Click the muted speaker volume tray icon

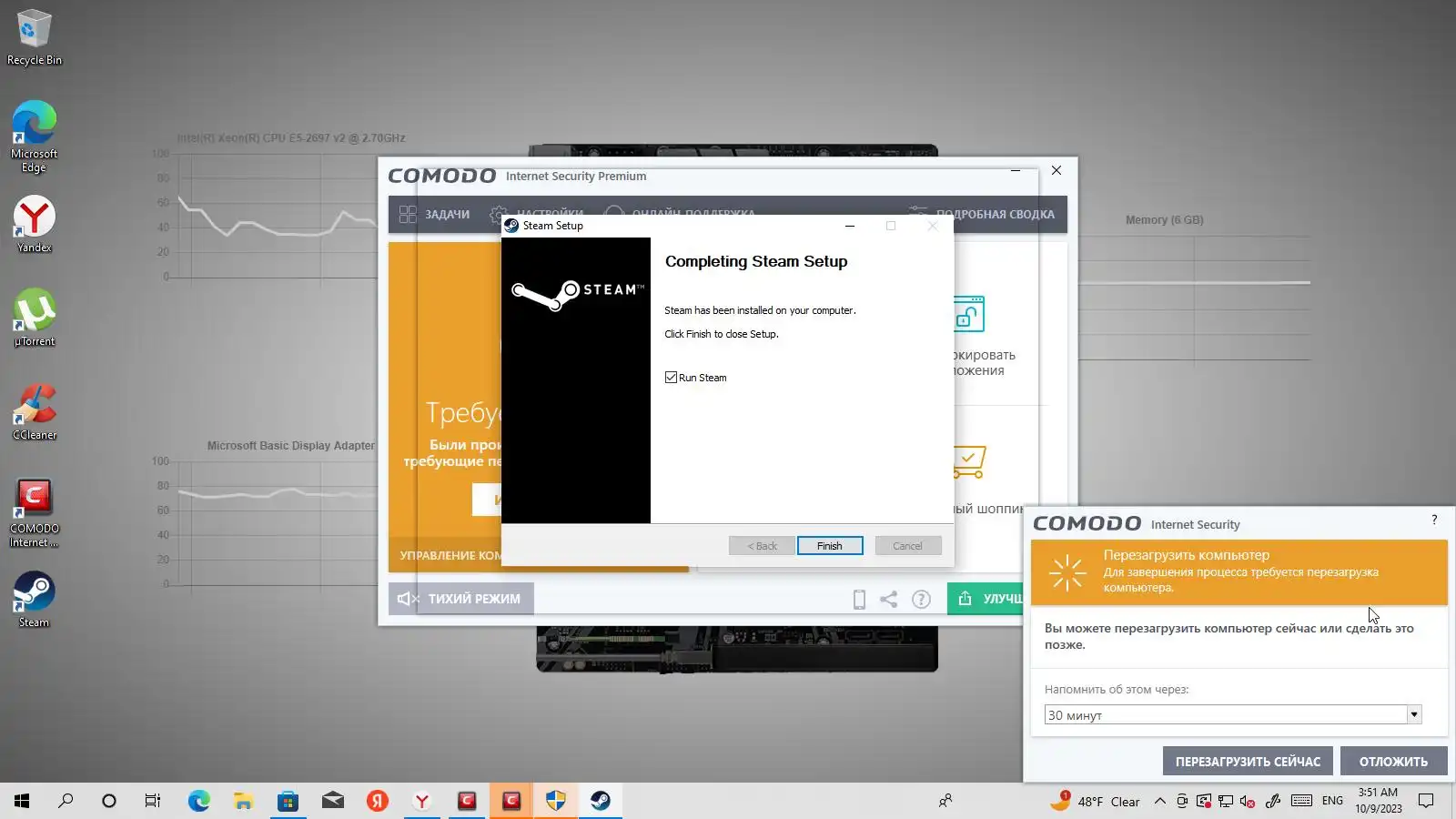(x=1248, y=801)
